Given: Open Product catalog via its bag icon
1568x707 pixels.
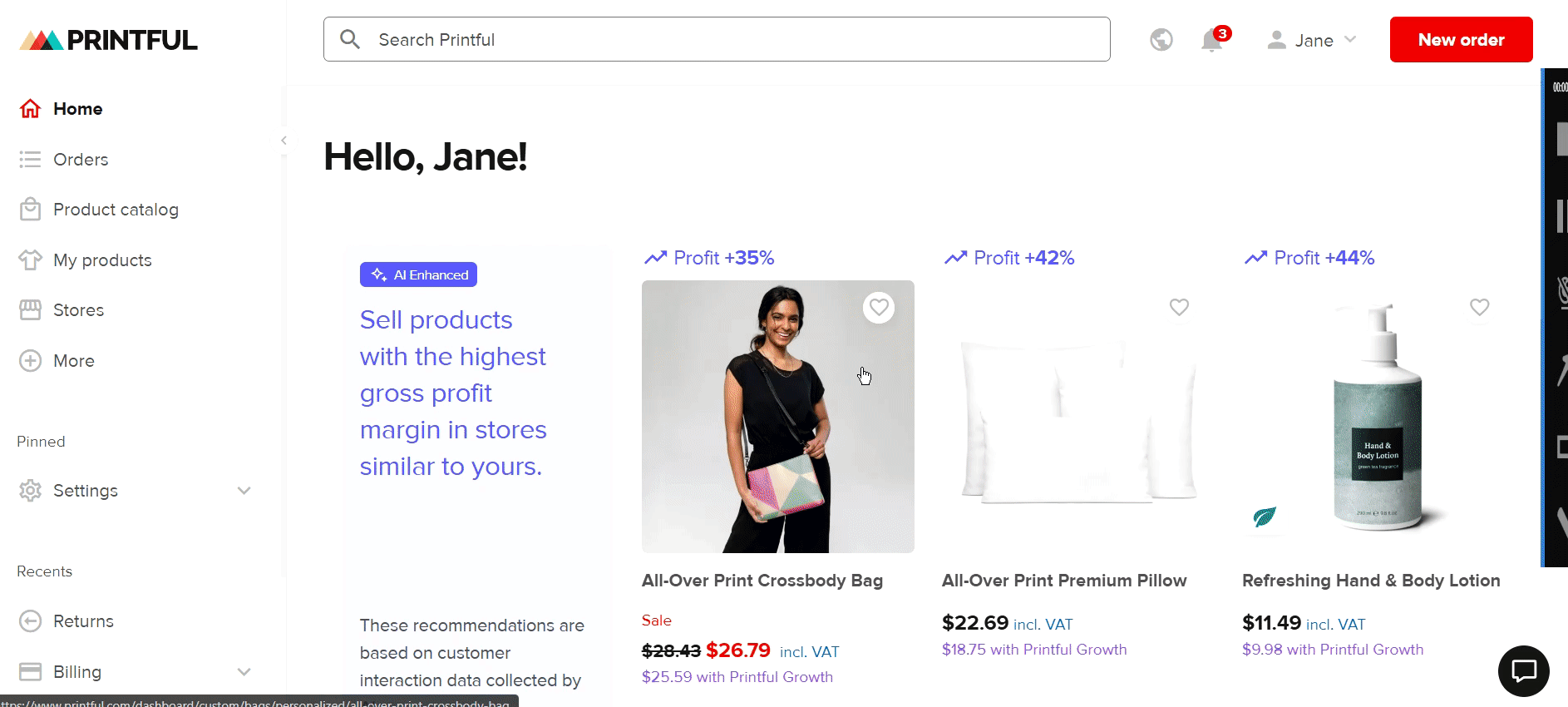Looking at the screenshot, I should pos(30,209).
